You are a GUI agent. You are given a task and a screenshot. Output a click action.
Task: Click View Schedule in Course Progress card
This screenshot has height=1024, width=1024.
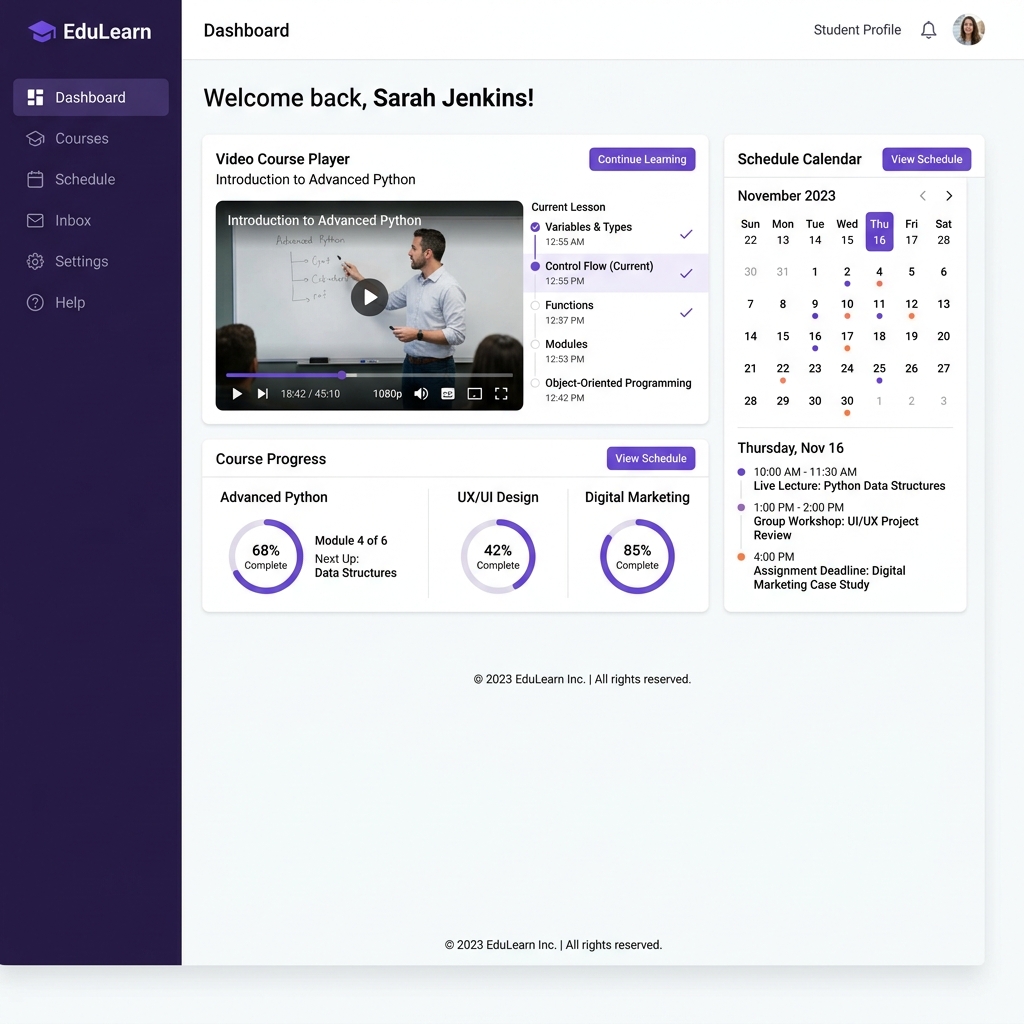650,458
